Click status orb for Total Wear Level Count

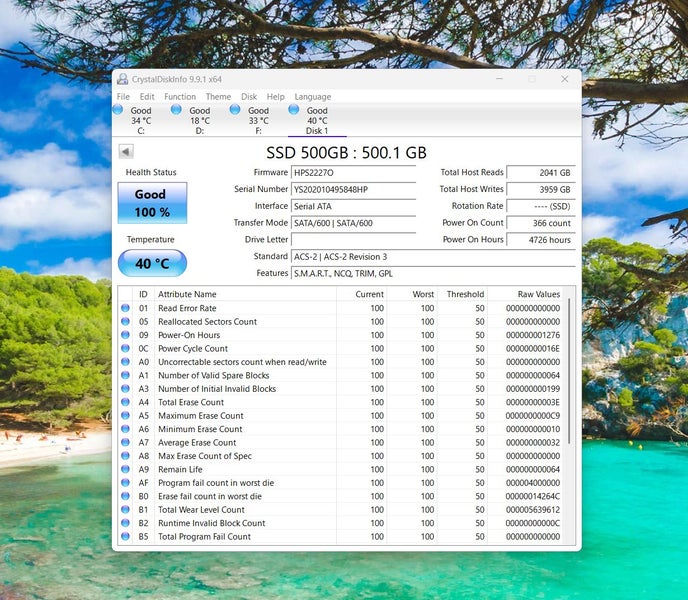pyautogui.click(x=125, y=510)
